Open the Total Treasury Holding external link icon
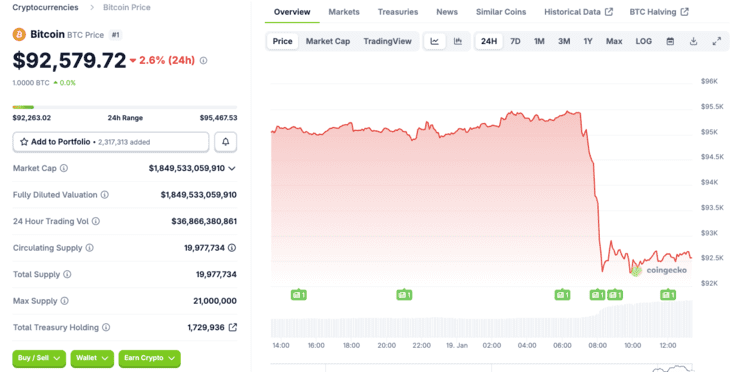This screenshot has height=372, width=750. click(x=232, y=328)
